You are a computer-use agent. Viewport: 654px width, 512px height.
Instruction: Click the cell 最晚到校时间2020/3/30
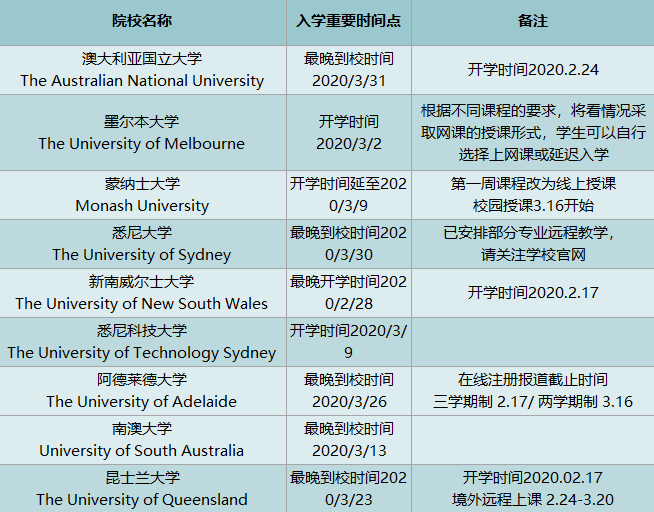coord(349,244)
